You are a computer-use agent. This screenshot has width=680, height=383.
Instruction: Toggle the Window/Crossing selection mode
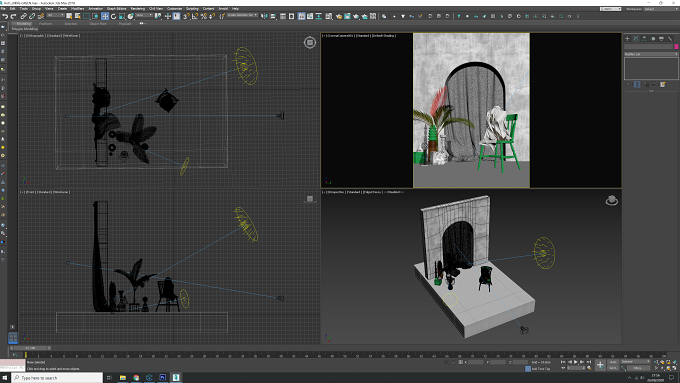[x=95, y=16]
